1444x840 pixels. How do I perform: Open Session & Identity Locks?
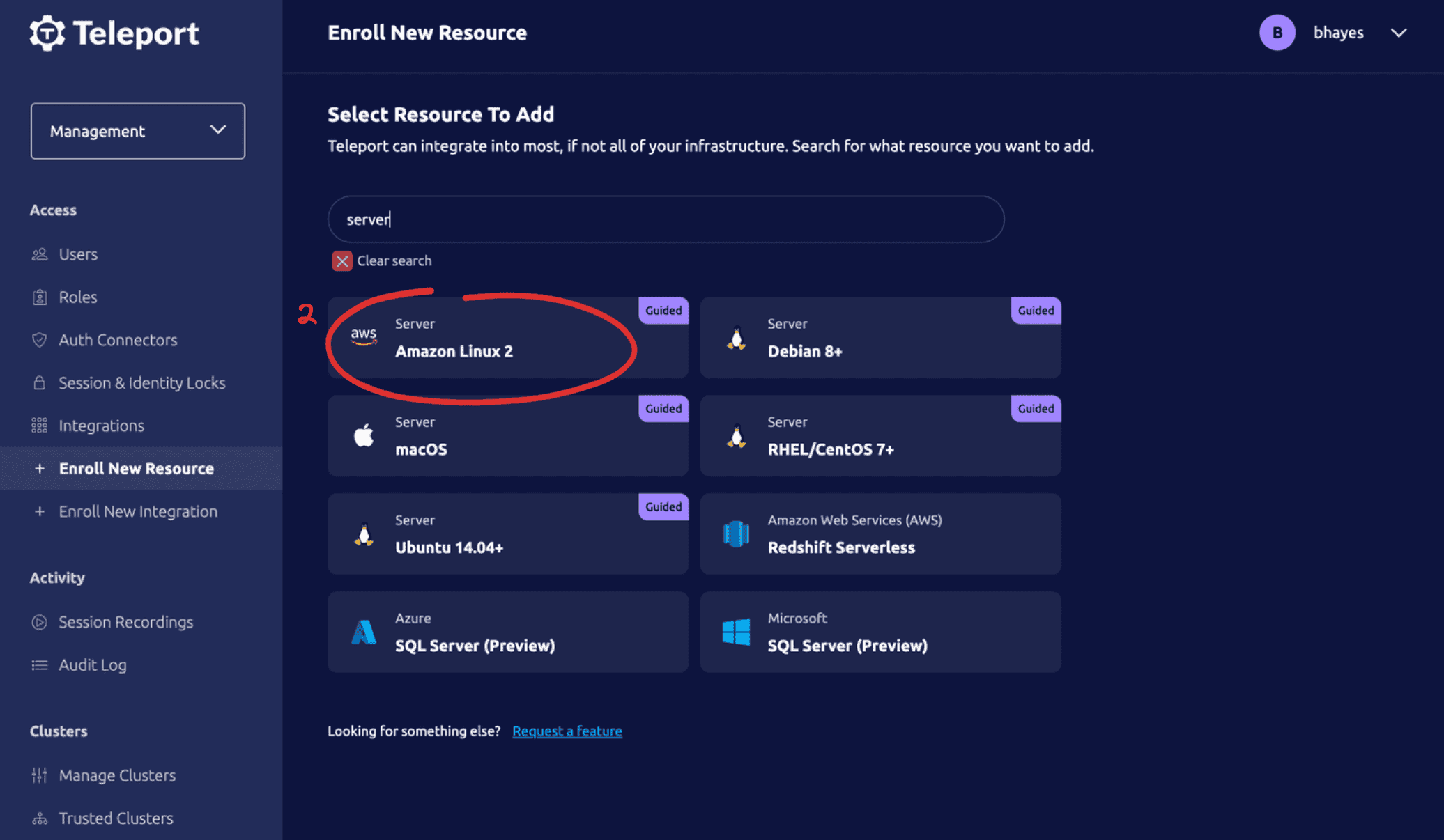(142, 383)
